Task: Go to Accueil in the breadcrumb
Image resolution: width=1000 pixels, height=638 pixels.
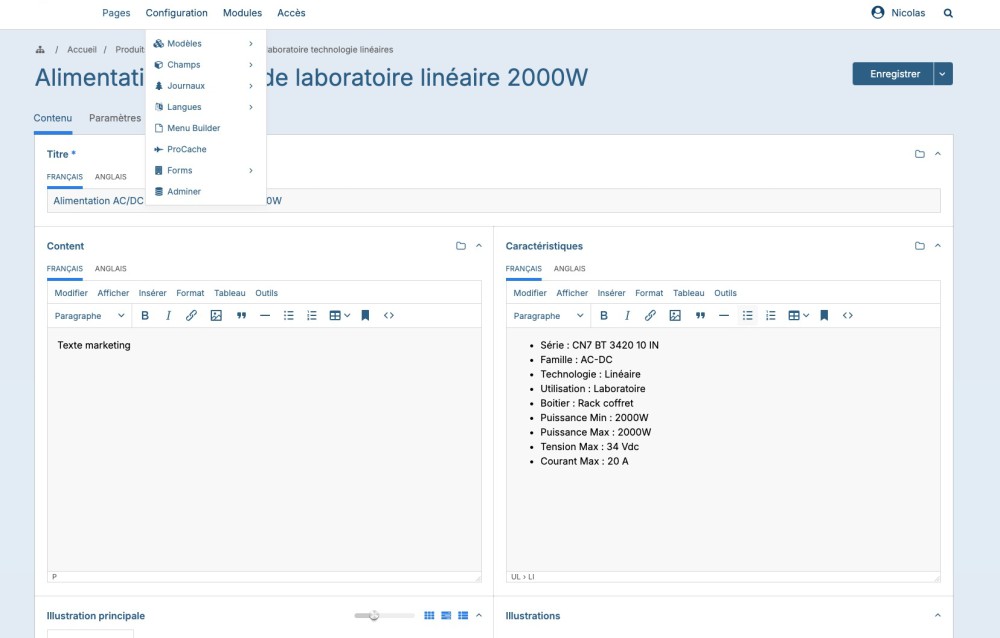Action: tap(81, 49)
